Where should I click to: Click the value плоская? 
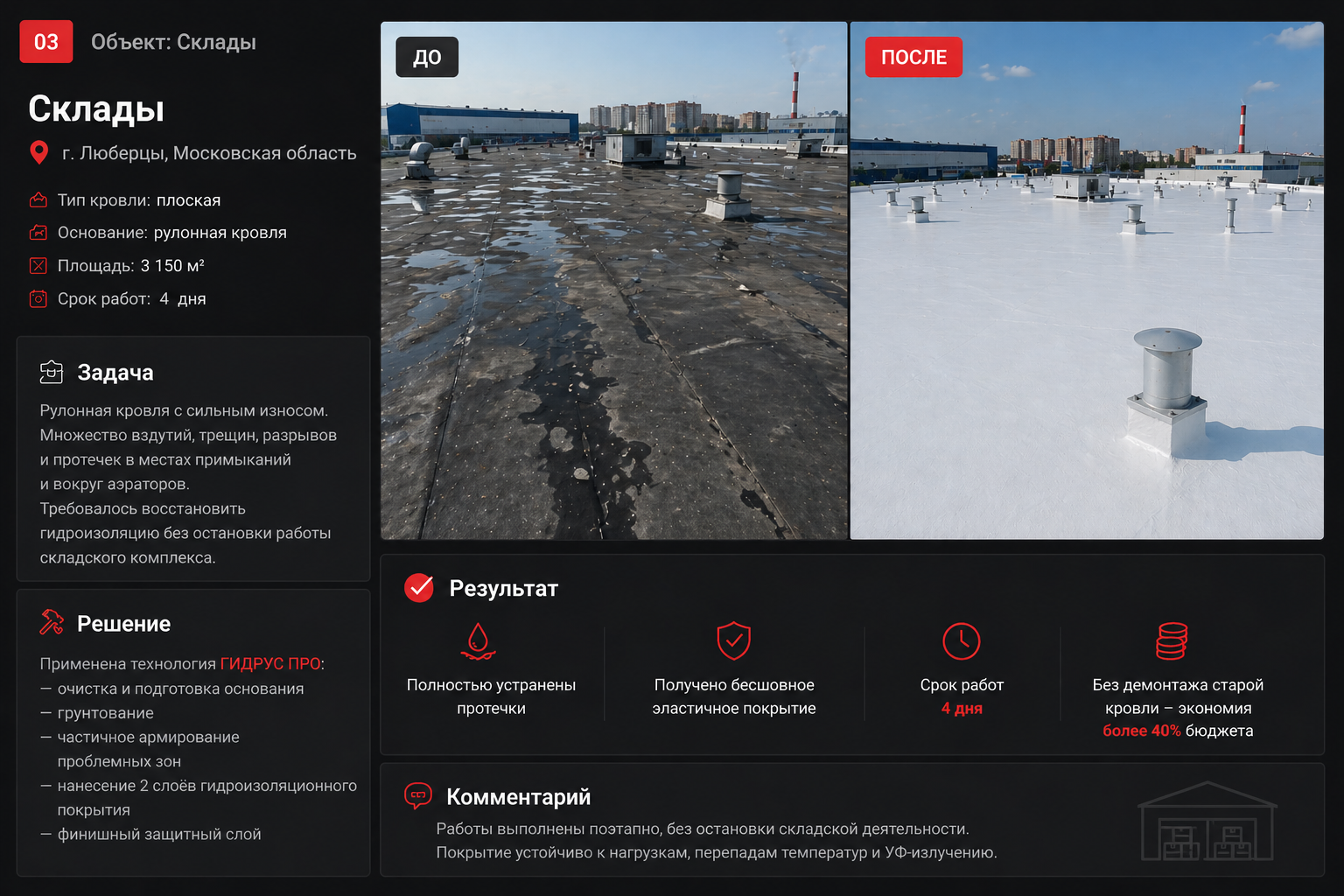[x=188, y=200]
